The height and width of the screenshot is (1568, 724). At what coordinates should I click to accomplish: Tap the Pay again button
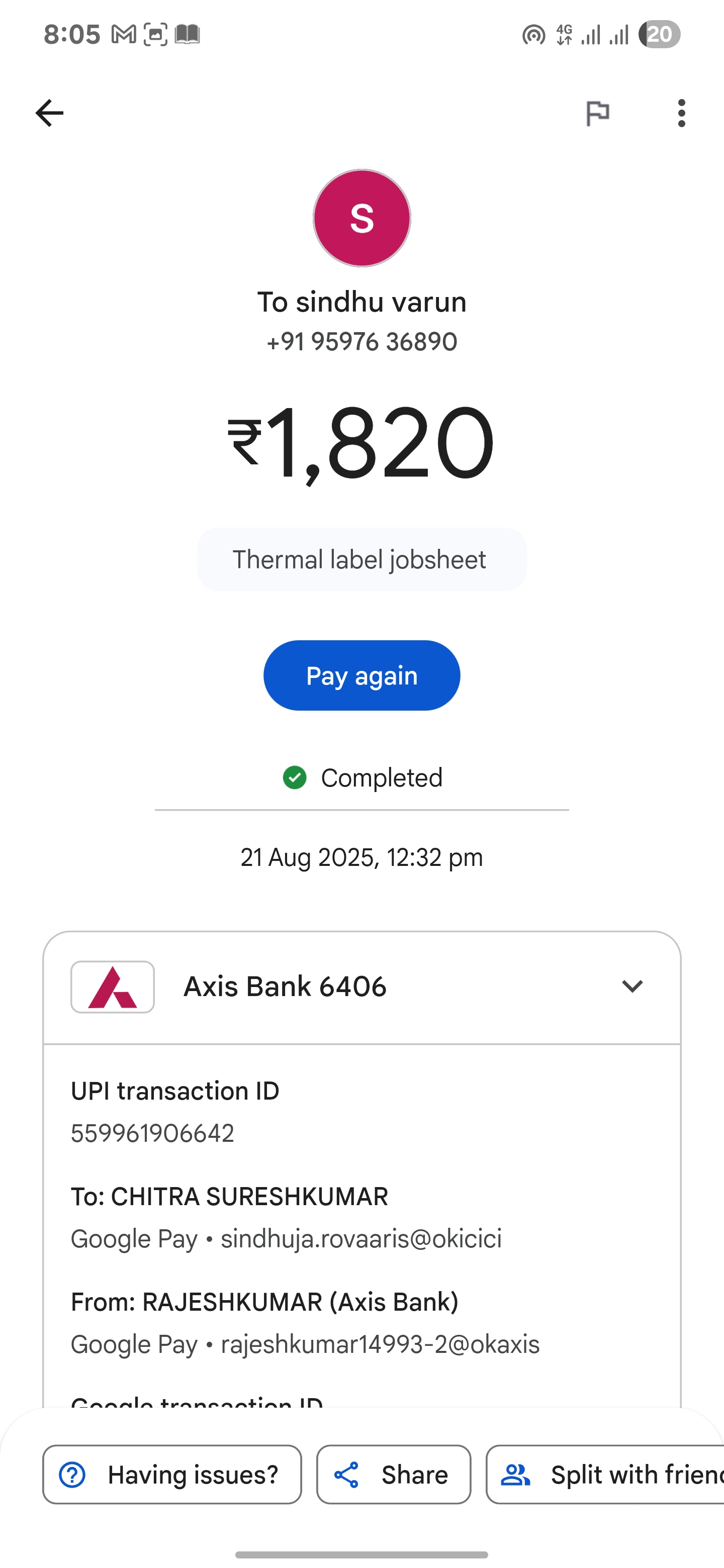(361, 675)
